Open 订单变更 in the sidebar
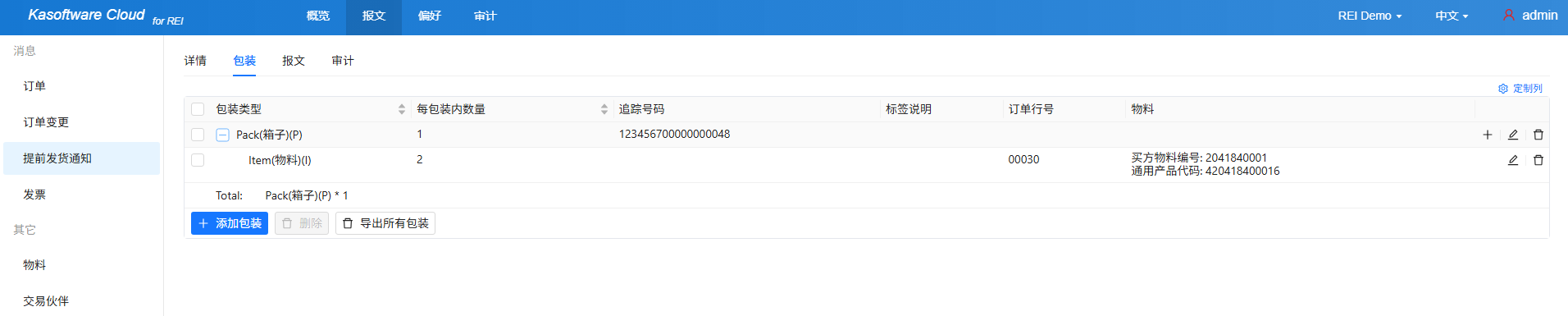 coord(82,122)
